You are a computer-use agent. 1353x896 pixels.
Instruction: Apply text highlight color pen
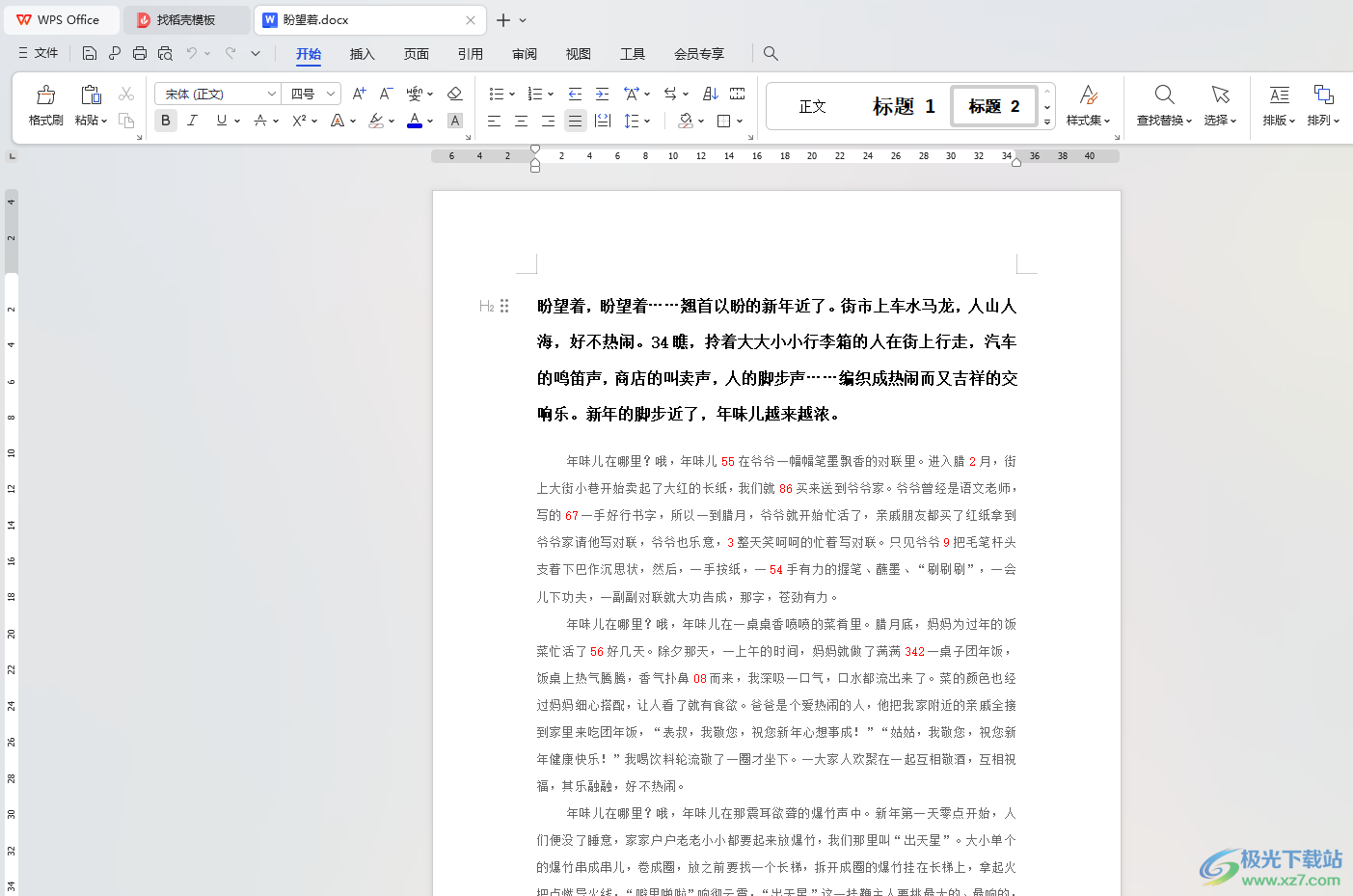click(x=376, y=121)
